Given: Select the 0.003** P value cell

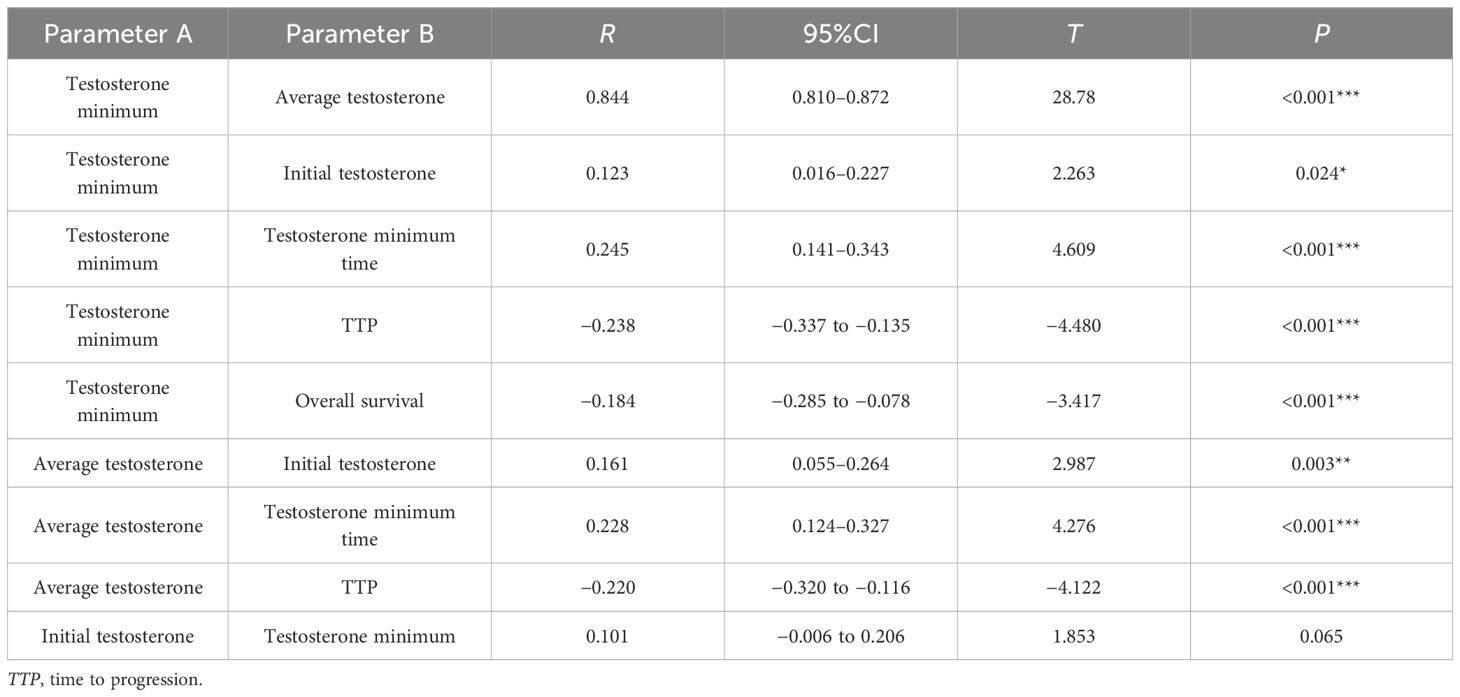Looking at the screenshot, I should 1322,463.
